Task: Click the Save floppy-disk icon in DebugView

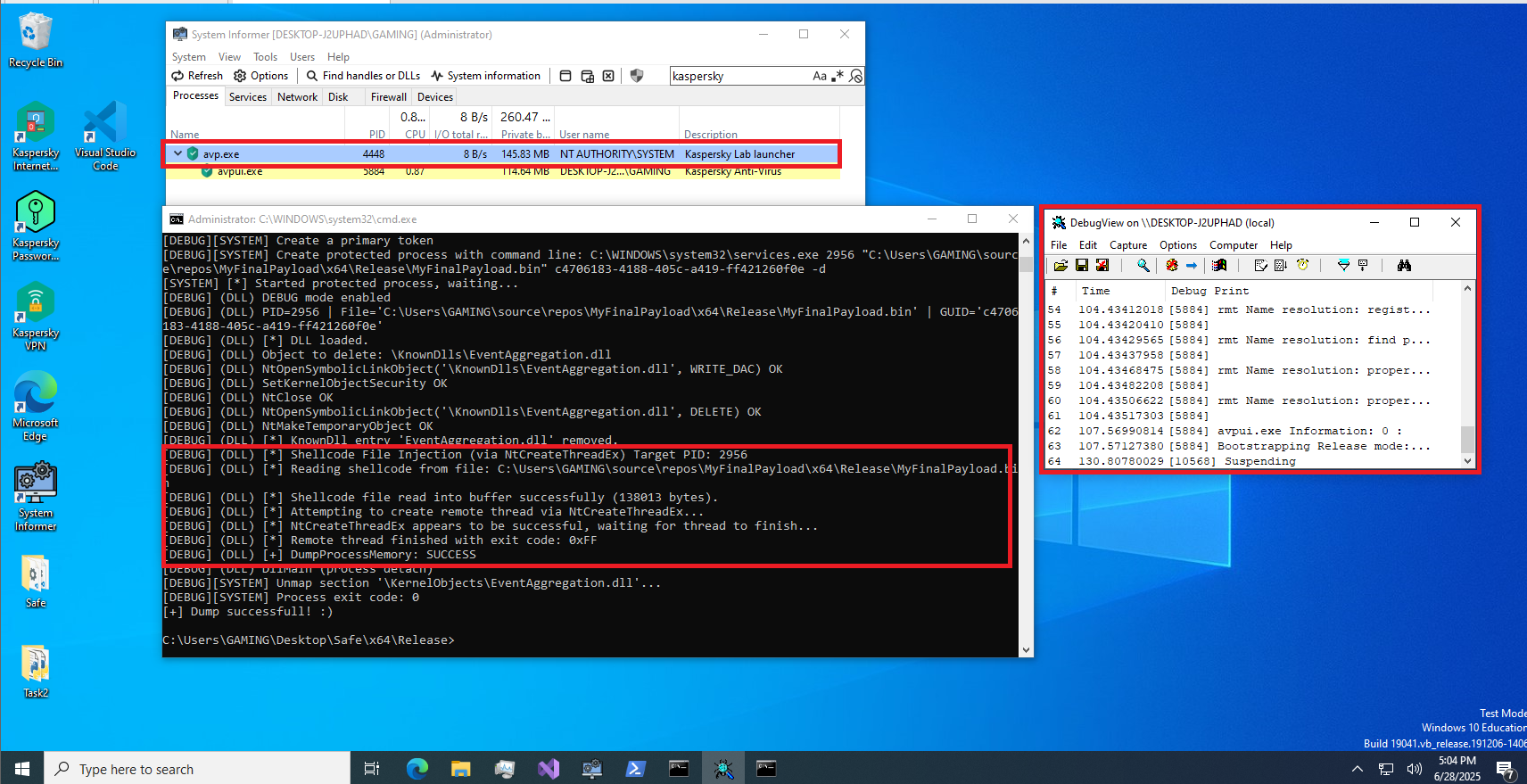Action: pos(1081,266)
